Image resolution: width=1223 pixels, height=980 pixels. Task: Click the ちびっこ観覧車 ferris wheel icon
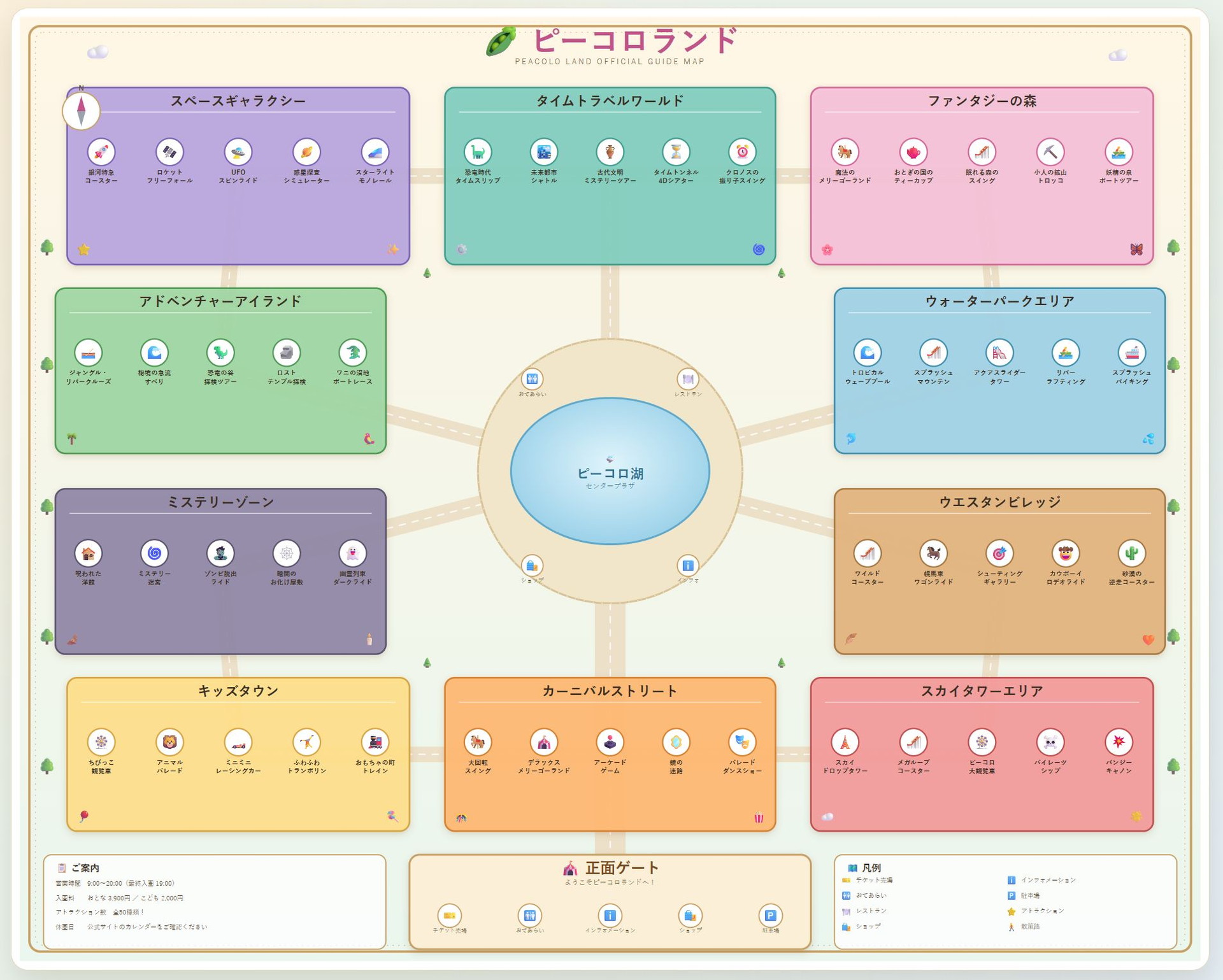101,742
